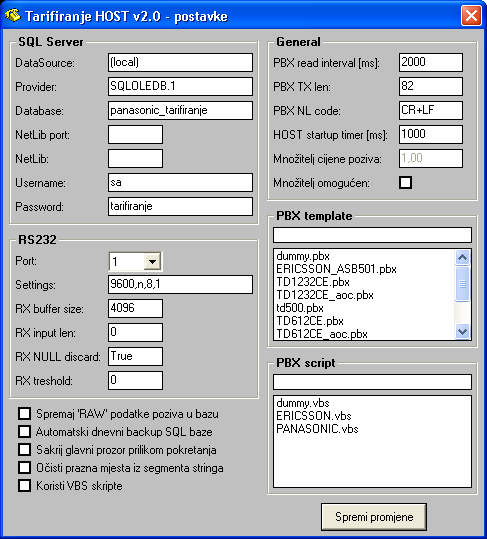Close the postavke settings window
Viewport: 487px width, 539px height.
pyautogui.click(x=471, y=15)
